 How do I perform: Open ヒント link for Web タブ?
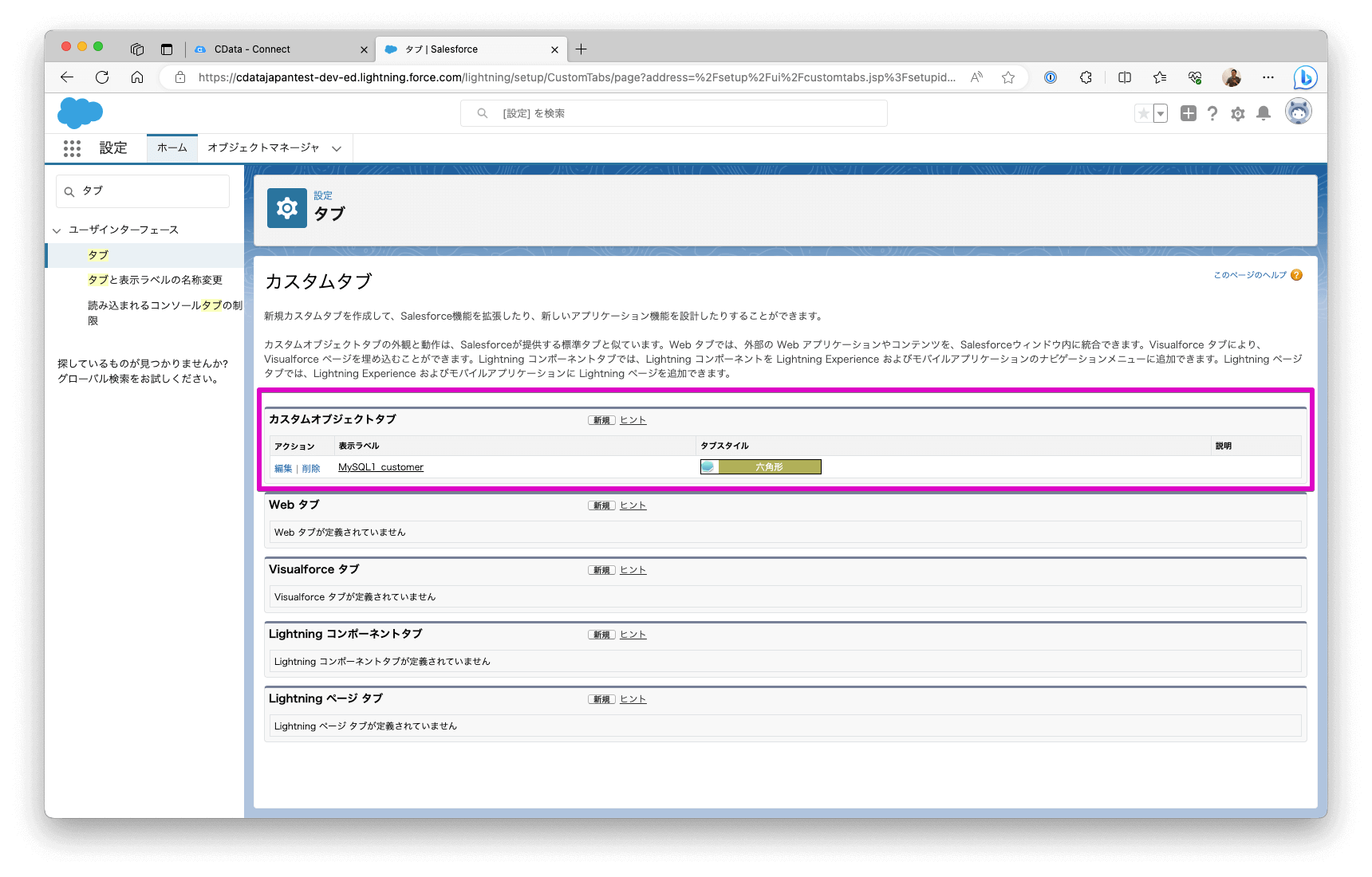(x=633, y=505)
